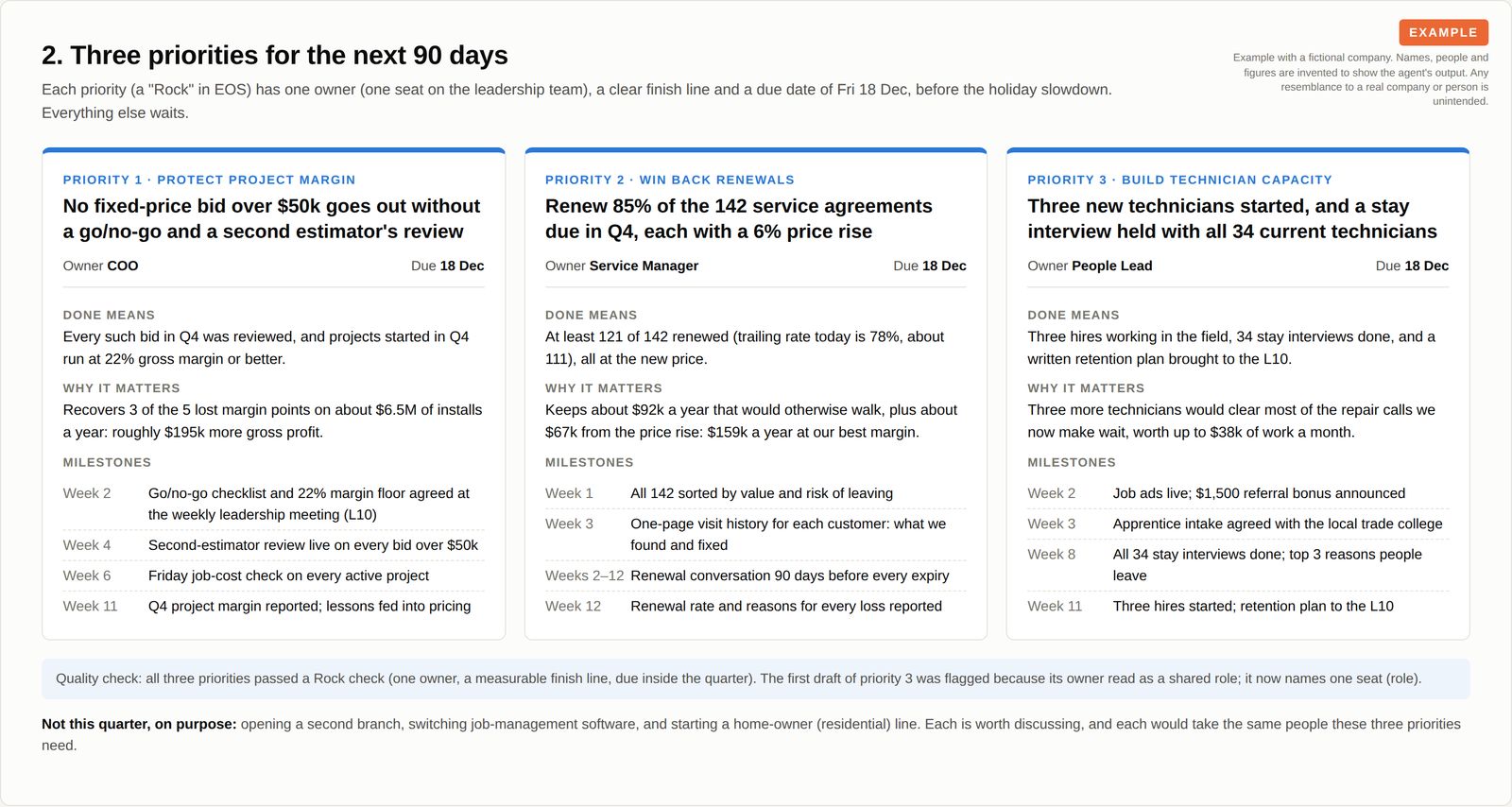Click the label "PRIORITY 1 · PROTECT PROJECT MARGIN"
1512x807 pixels.
(x=209, y=180)
